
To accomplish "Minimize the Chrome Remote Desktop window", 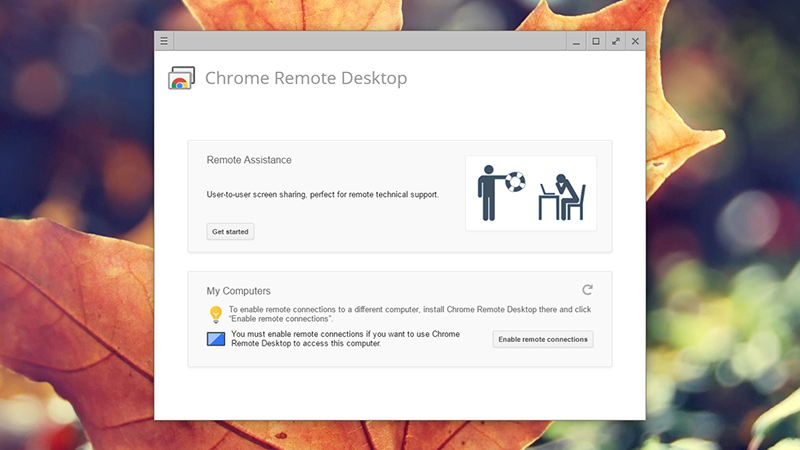I will click(576, 41).
